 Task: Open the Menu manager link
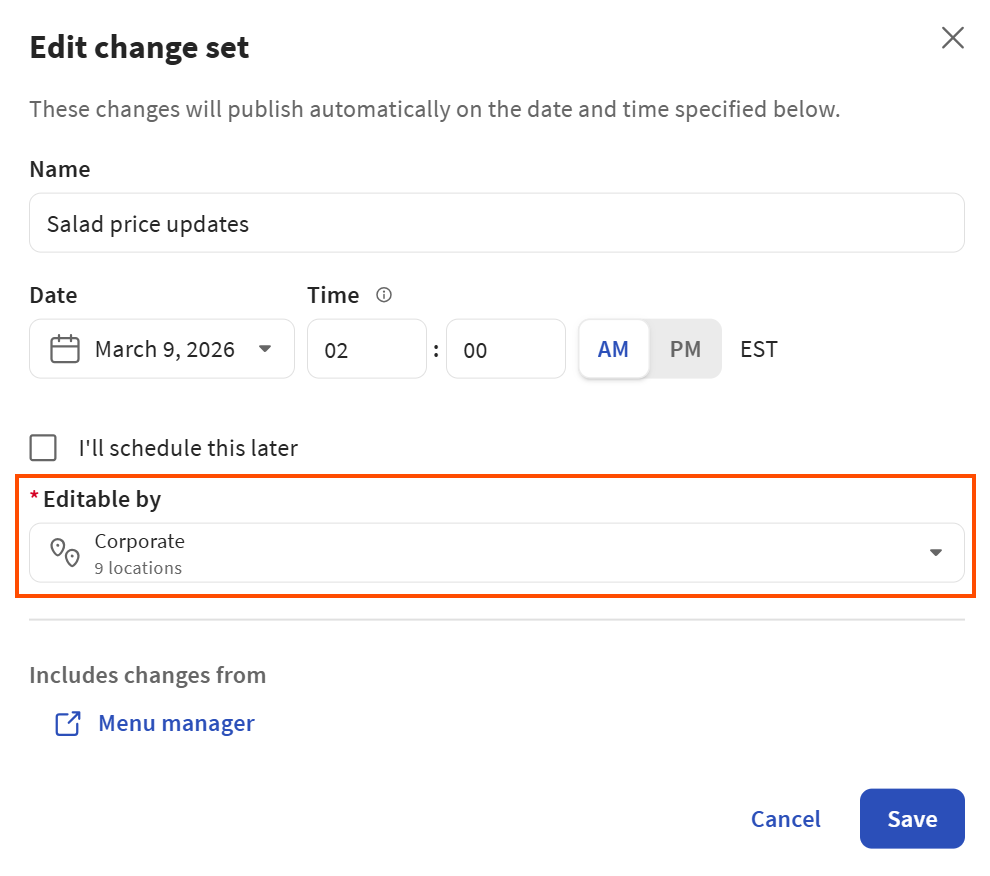coord(175,722)
